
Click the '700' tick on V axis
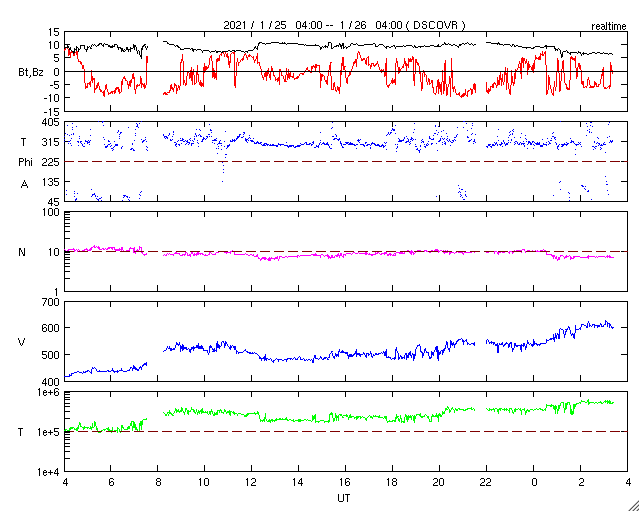(x=51, y=303)
